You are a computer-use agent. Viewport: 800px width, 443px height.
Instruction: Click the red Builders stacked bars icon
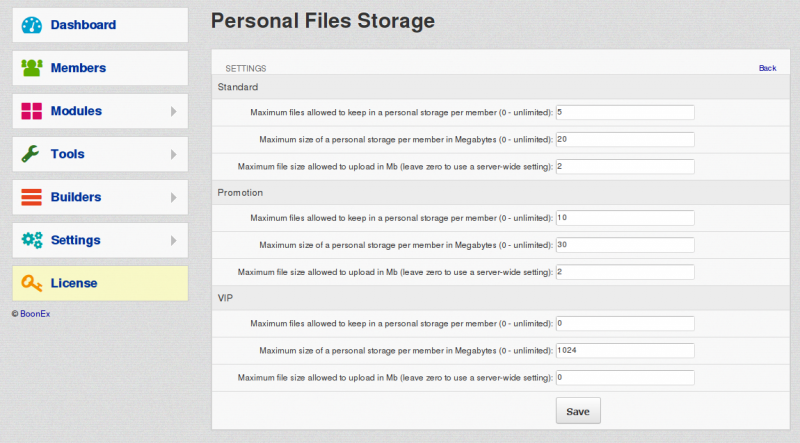pyautogui.click(x=32, y=197)
